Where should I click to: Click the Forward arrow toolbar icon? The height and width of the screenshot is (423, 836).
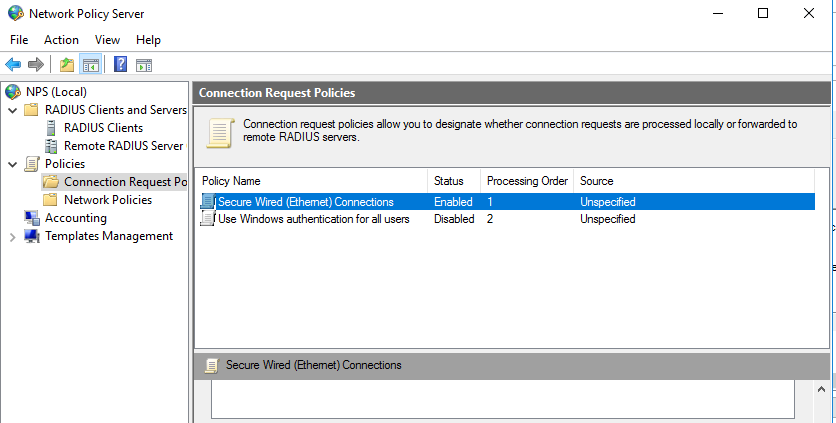(36, 65)
